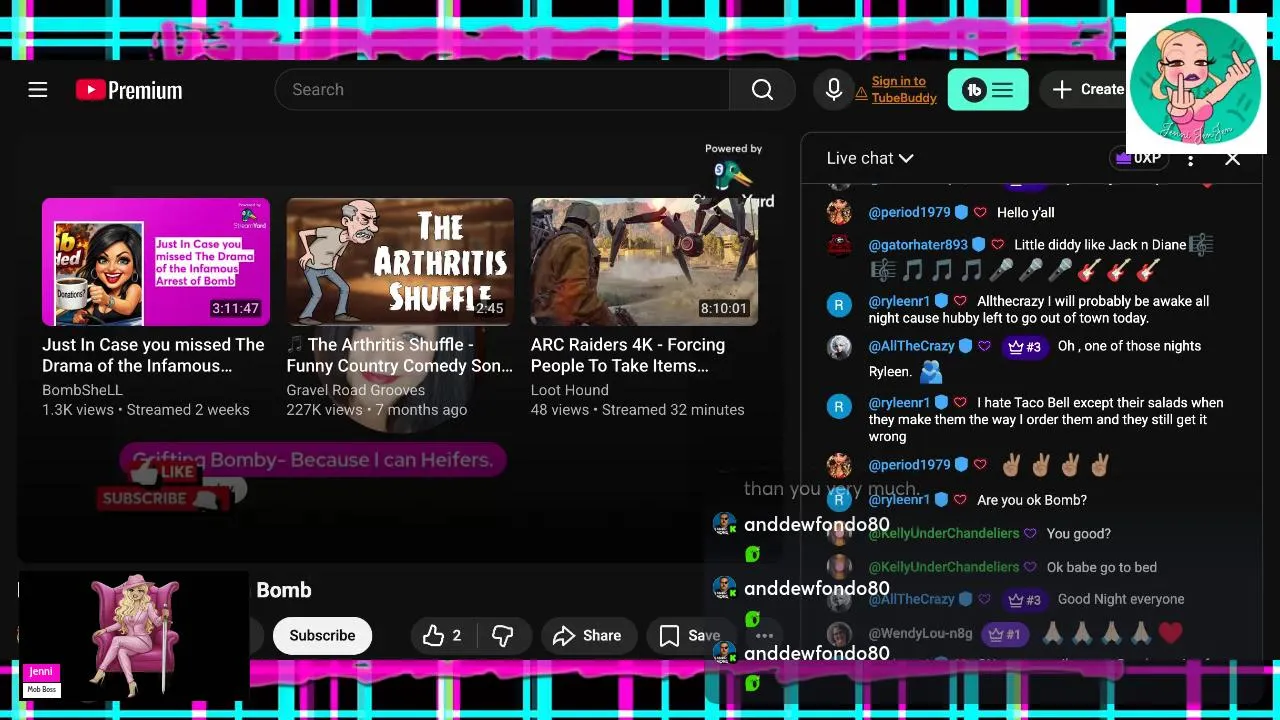Click Ok babe go to bed message
This screenshot has height=720, width=1280.
tap(1102, 567)
